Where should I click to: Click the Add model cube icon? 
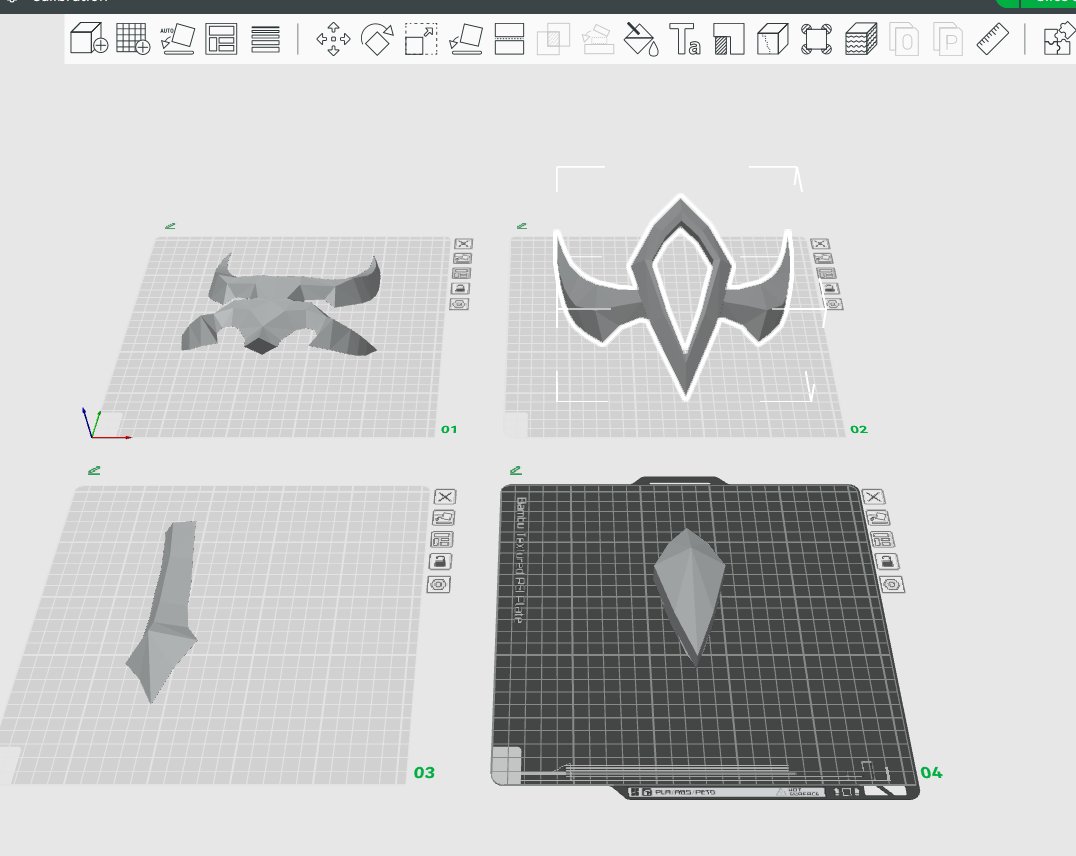pyautogui.click(x=89, y=38)
